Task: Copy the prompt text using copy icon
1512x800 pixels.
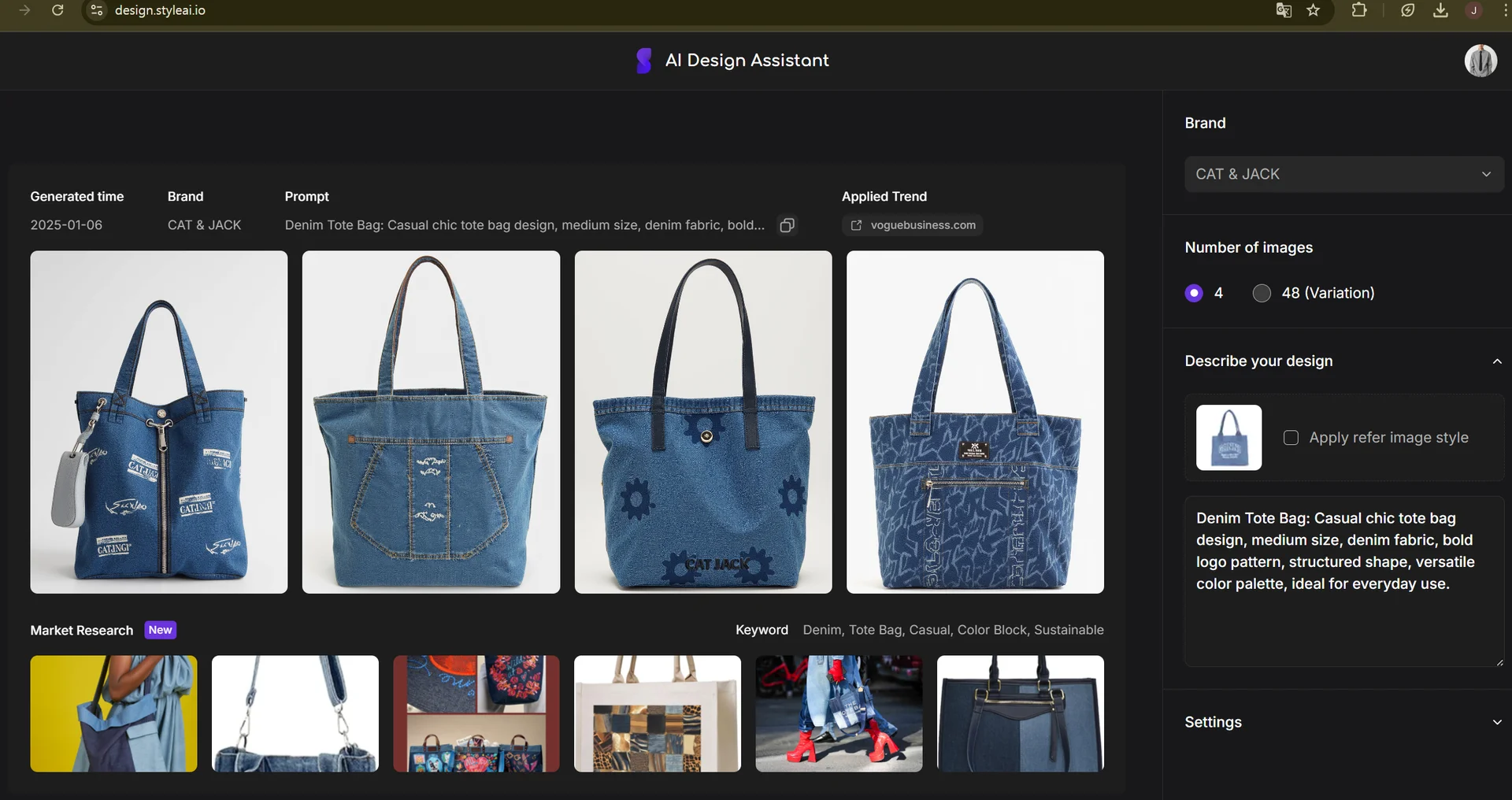Action: 787,225
